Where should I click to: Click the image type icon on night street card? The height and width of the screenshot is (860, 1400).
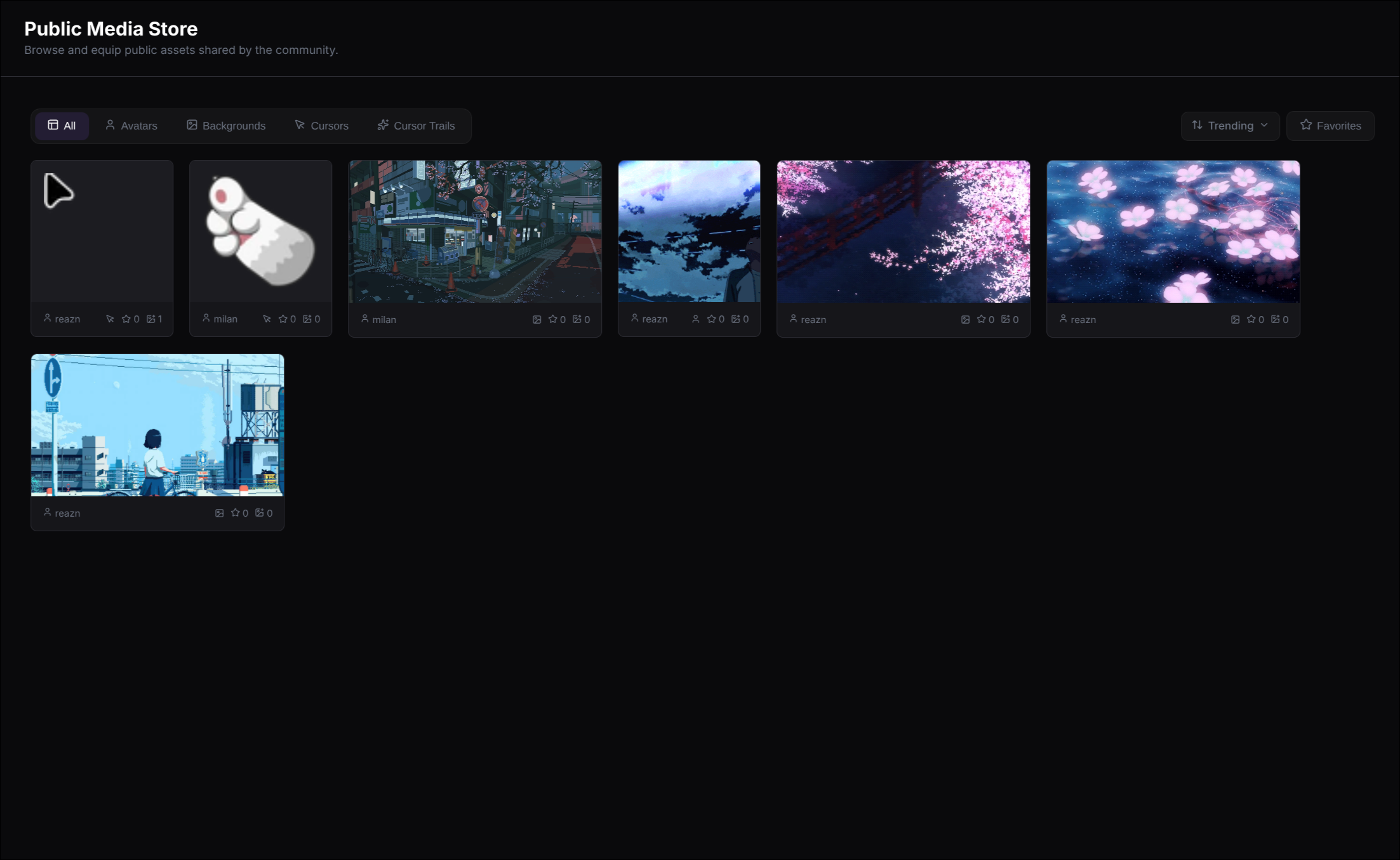(x=537, y=319)
